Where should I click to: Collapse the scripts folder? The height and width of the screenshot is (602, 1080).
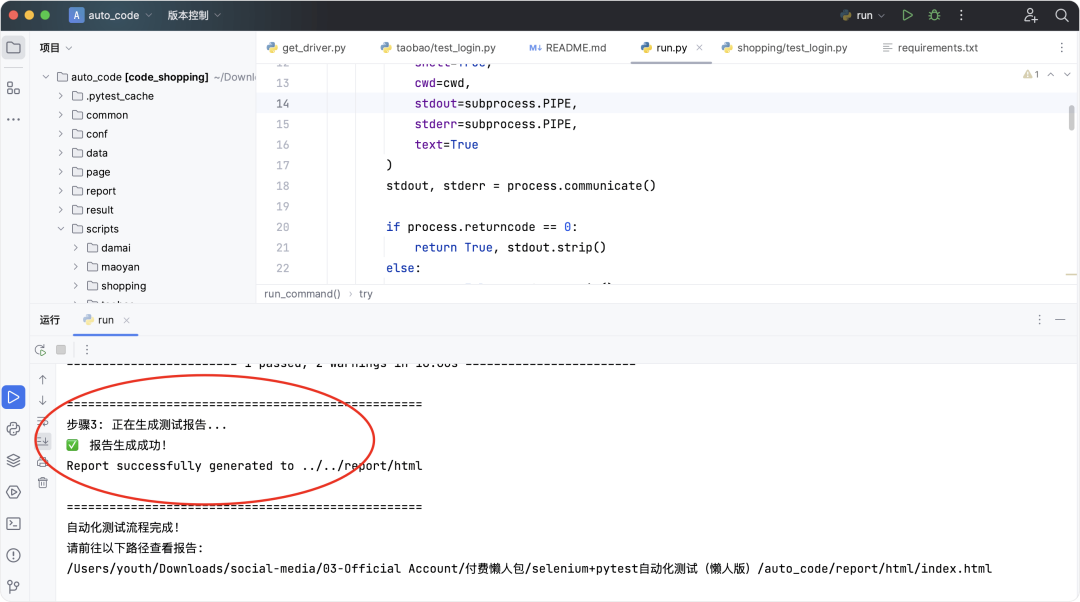[61, 229]
